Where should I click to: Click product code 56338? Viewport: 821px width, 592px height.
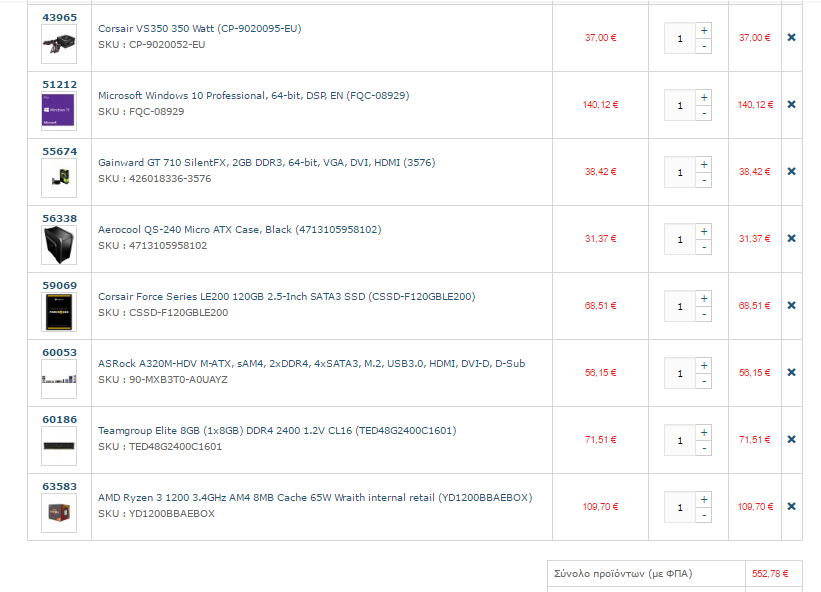(x=60, y=219)
